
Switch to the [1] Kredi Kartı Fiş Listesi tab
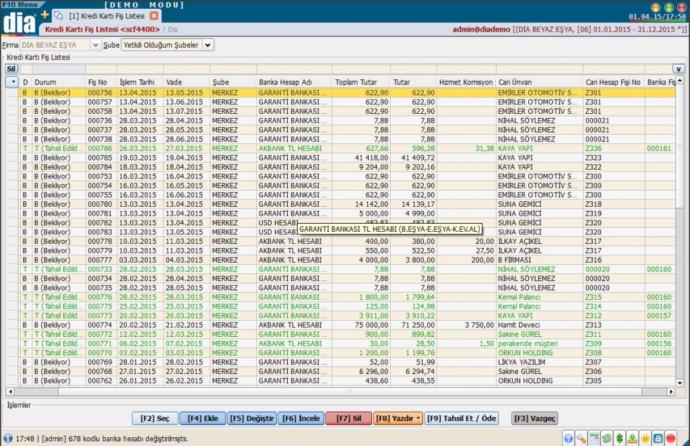[x=106, y=16]
